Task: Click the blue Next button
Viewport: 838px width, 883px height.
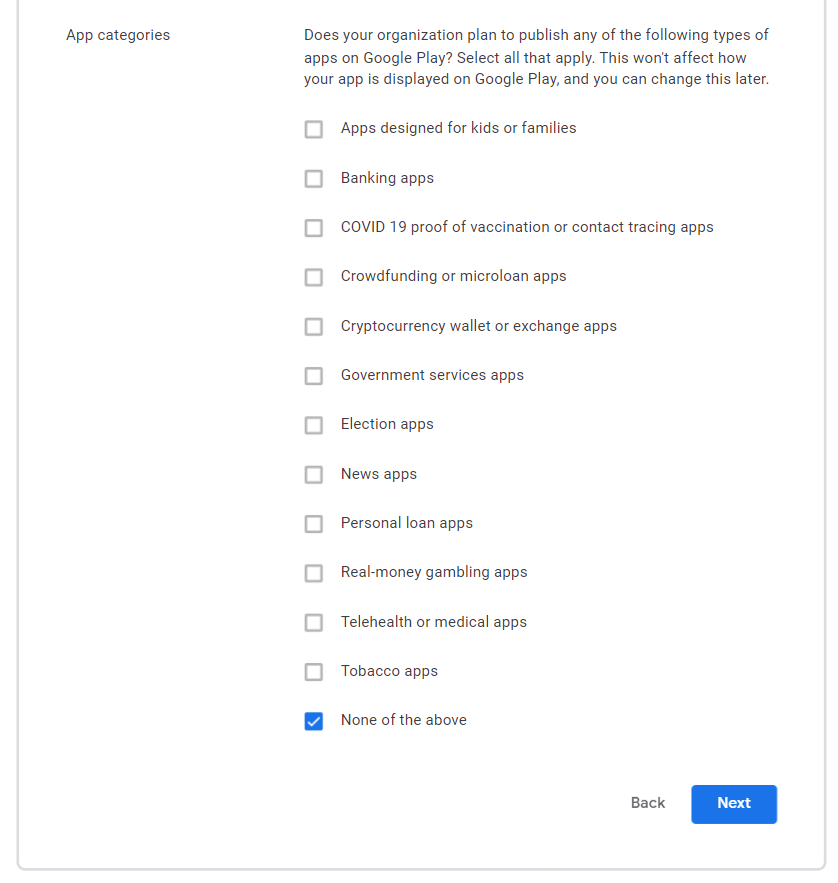Action: (x=733, y=804)
